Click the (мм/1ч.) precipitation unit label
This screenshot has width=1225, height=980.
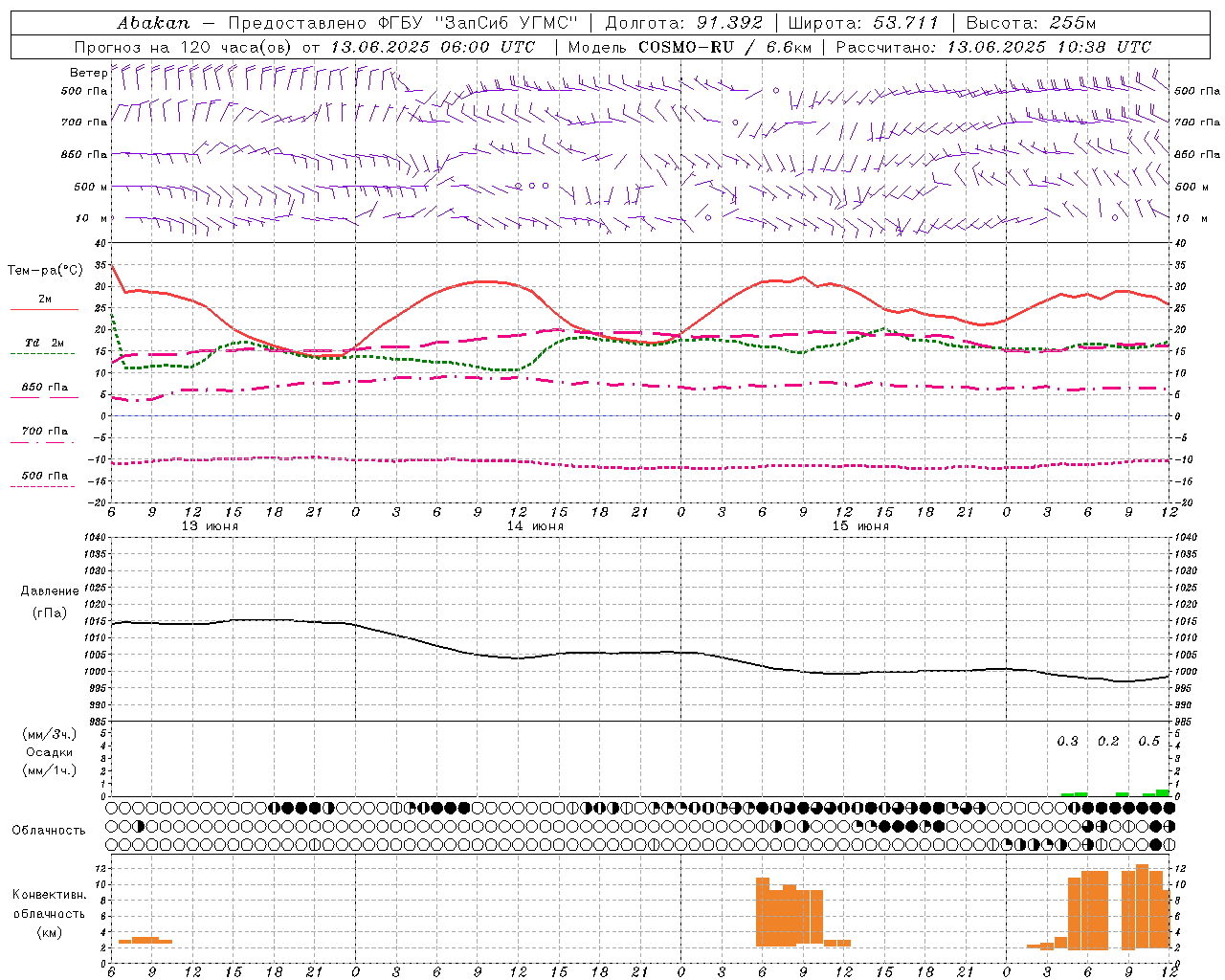[50, 770]
